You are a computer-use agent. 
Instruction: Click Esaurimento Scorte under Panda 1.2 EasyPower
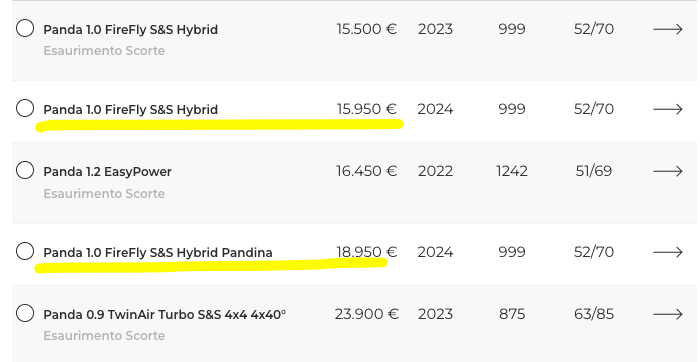(x=104, y=194)
